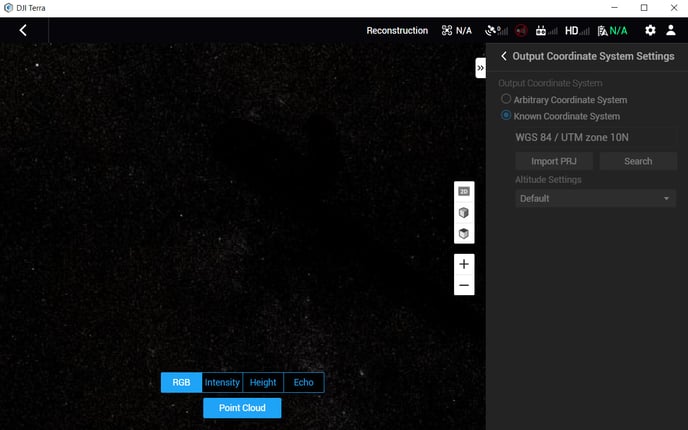
Task: Check the remote controller signal icon
Action: (546, 30)
